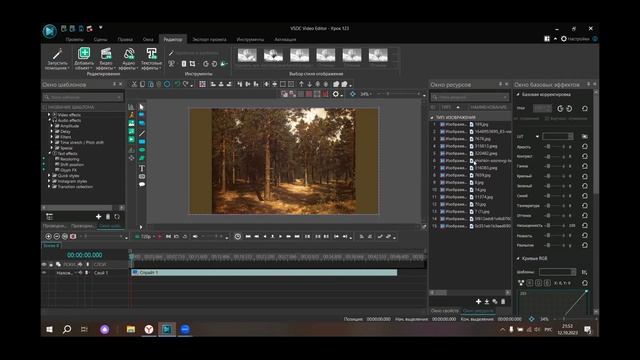
Task: Open the Активация ribbon tab
Action: pos(285,40)
